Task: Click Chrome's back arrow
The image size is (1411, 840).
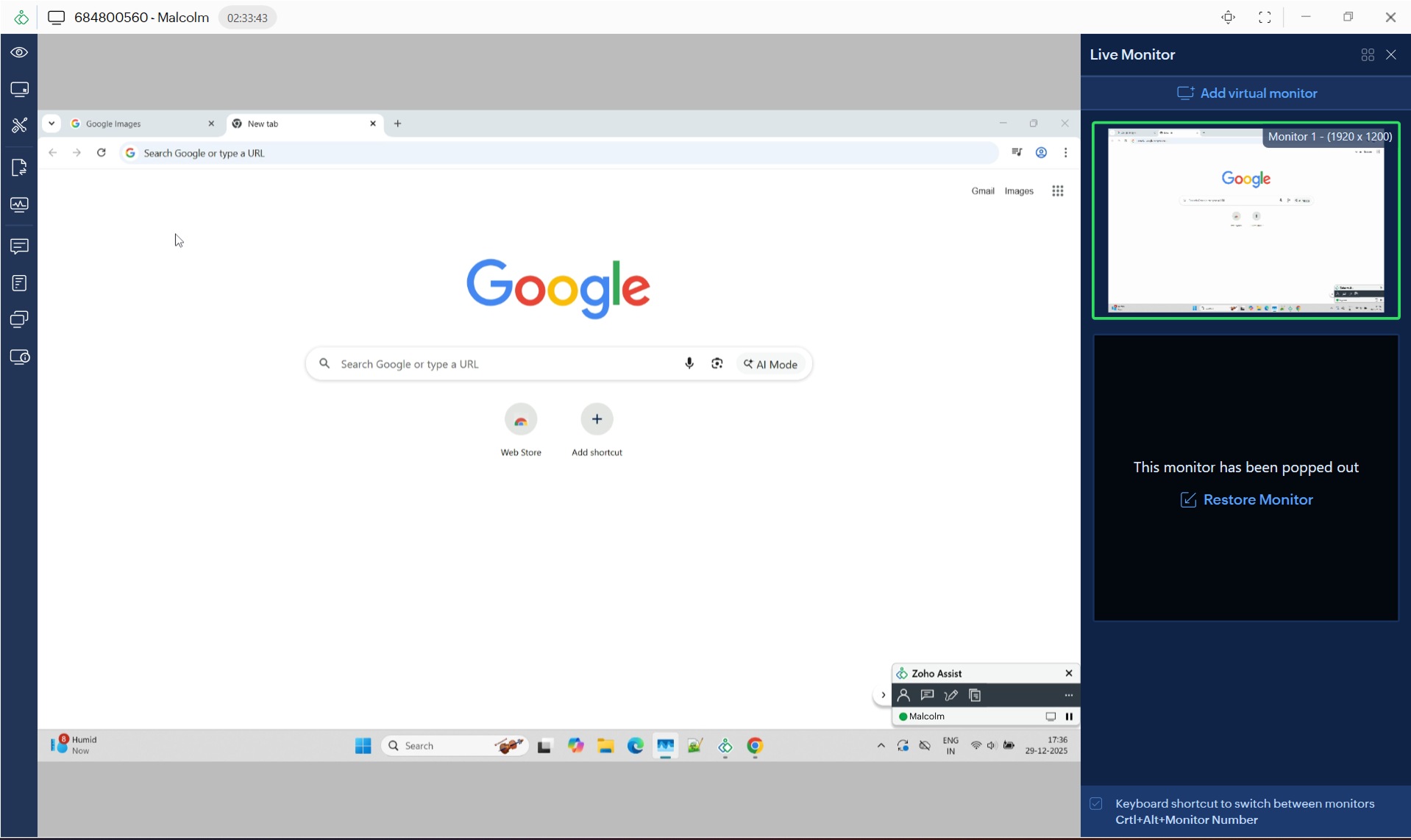Action: pyautogui.click(x=53, y=153)
